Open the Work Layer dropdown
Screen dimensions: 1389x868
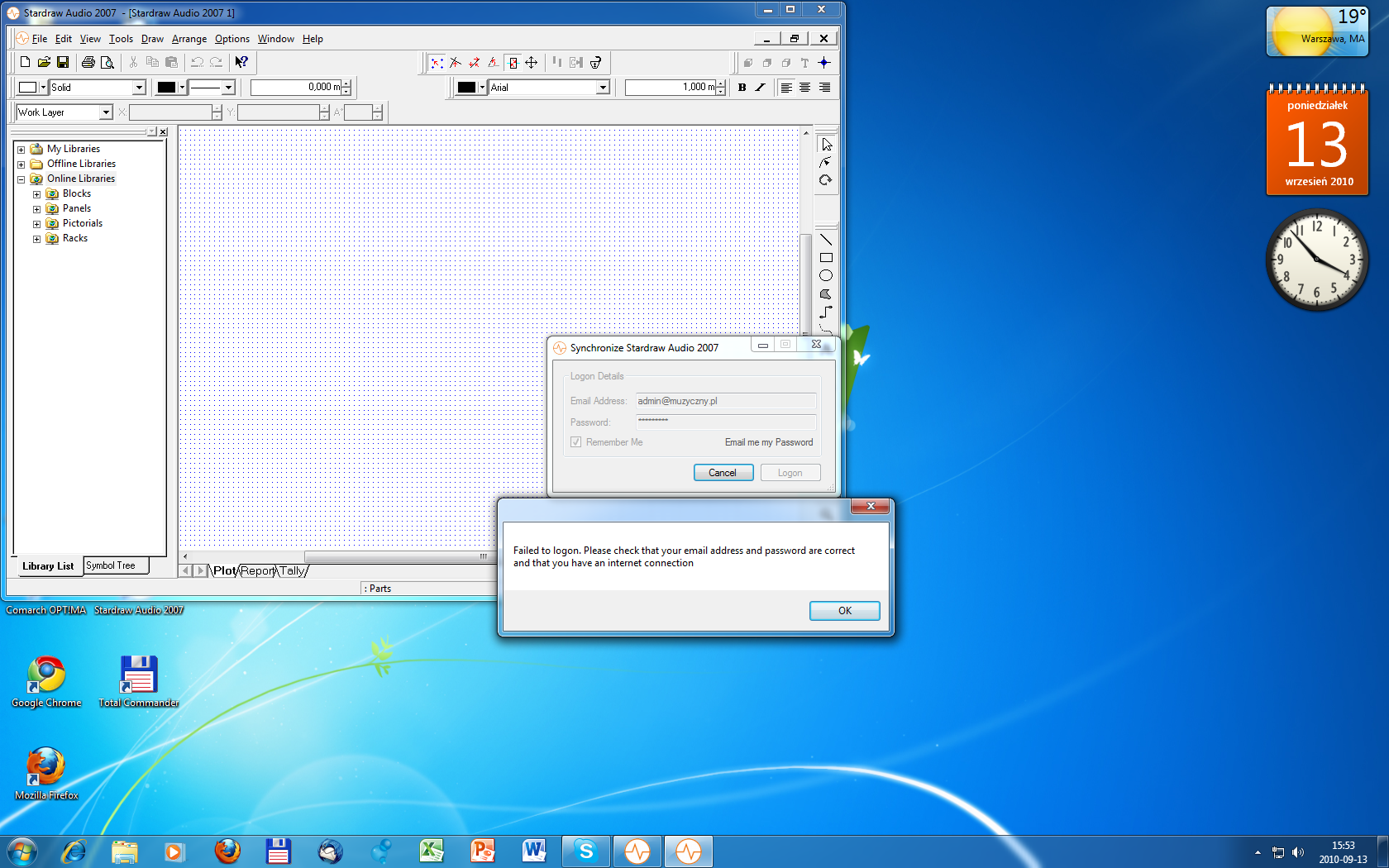pyautogui.click(x=106, y=112)
